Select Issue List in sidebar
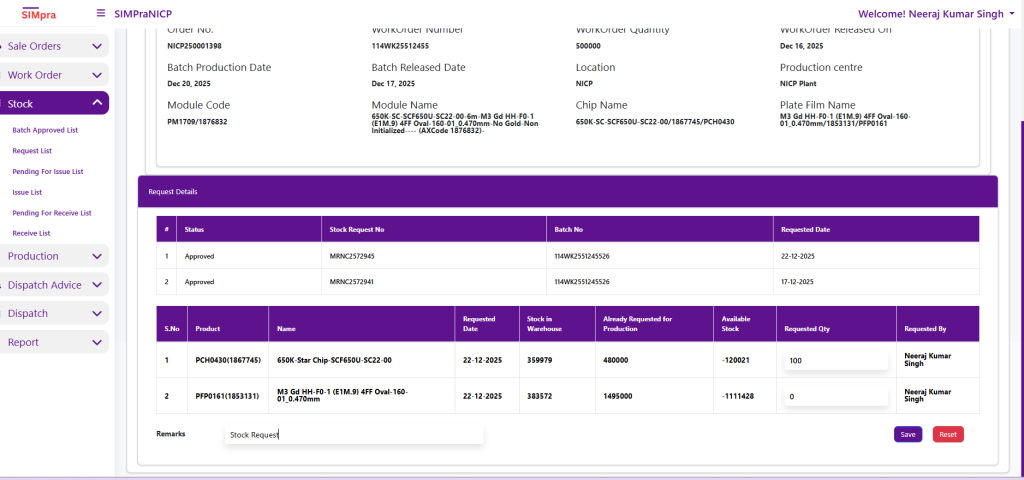 27,192
